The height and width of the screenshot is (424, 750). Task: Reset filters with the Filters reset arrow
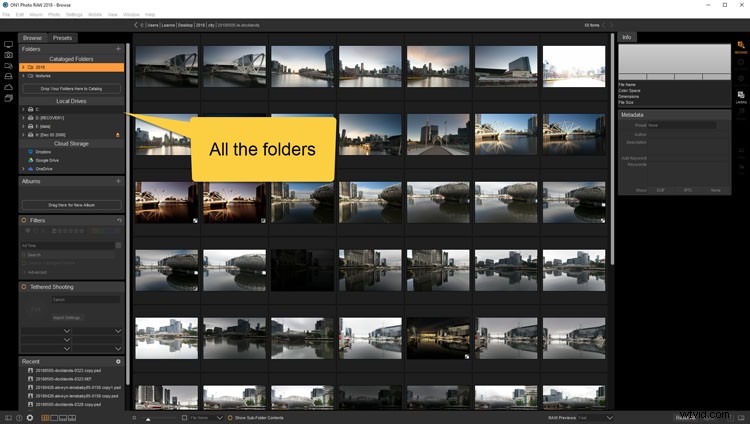coord(119,220)
